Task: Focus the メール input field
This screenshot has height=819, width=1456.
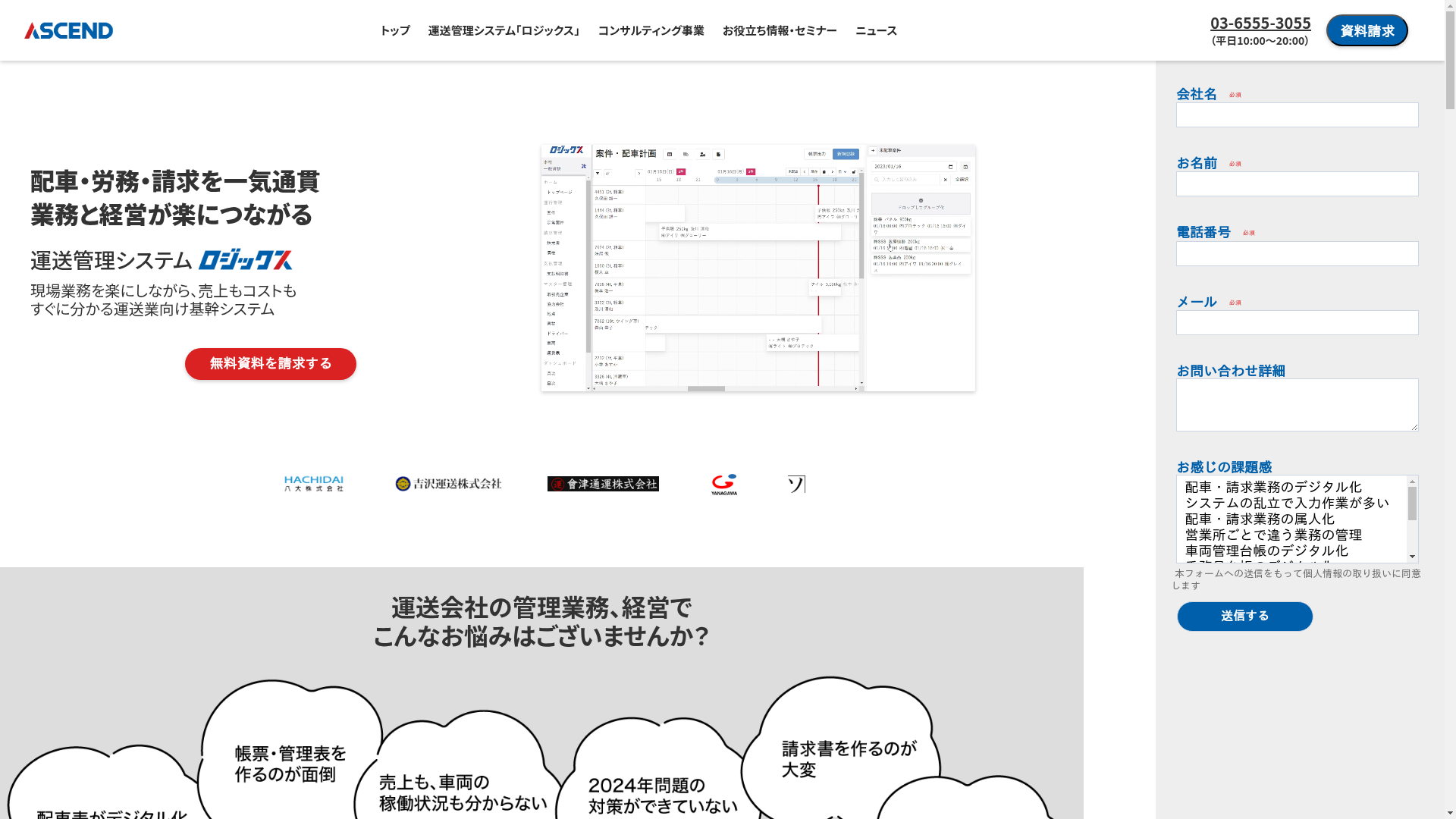Action: 1297,323
